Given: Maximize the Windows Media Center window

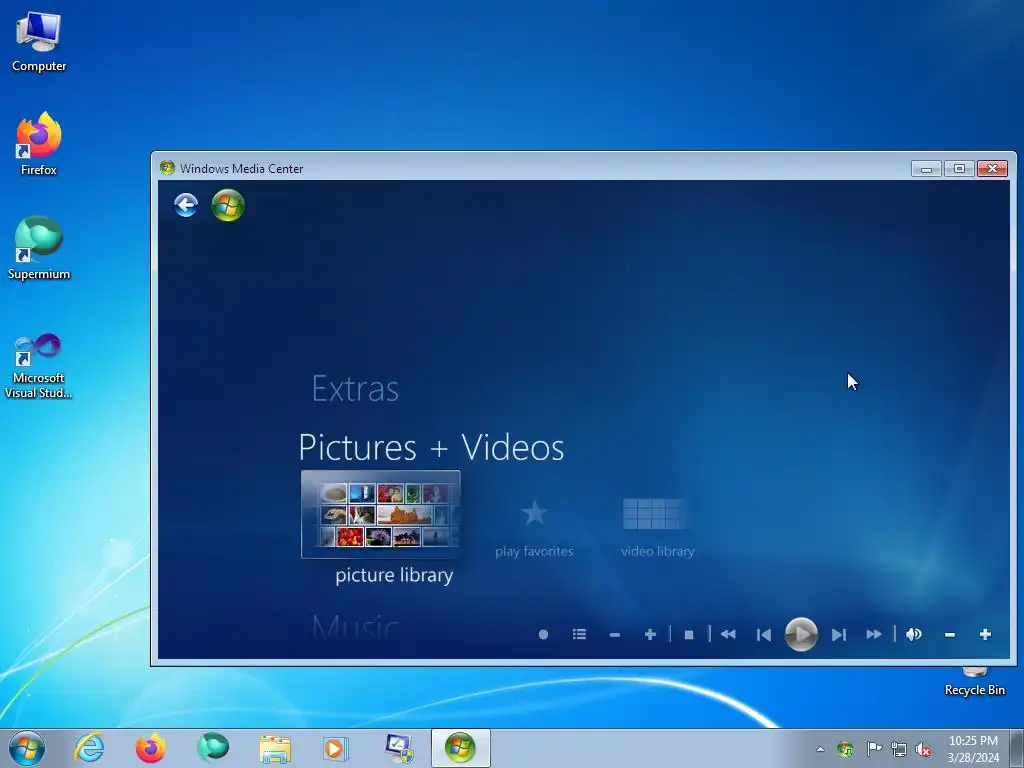Looking at the screenshot, I should click(959, 168).
